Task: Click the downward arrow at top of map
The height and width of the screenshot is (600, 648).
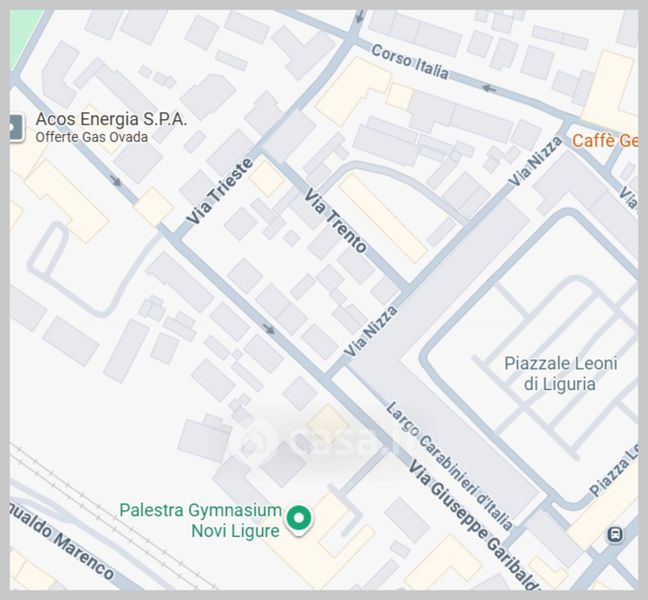Action: 360,16
